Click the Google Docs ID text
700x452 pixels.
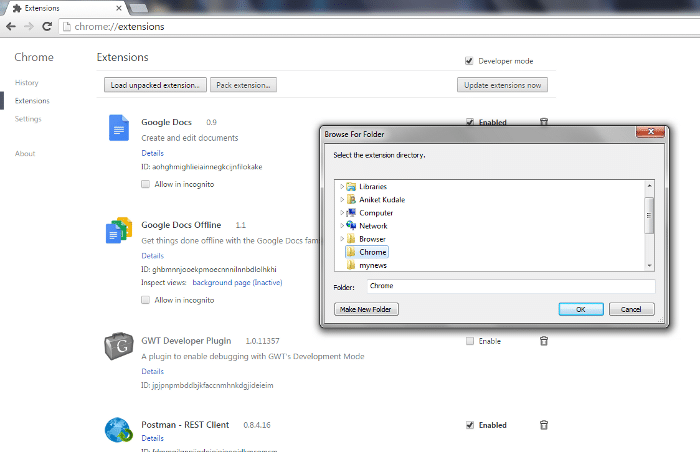coord(202,167)
